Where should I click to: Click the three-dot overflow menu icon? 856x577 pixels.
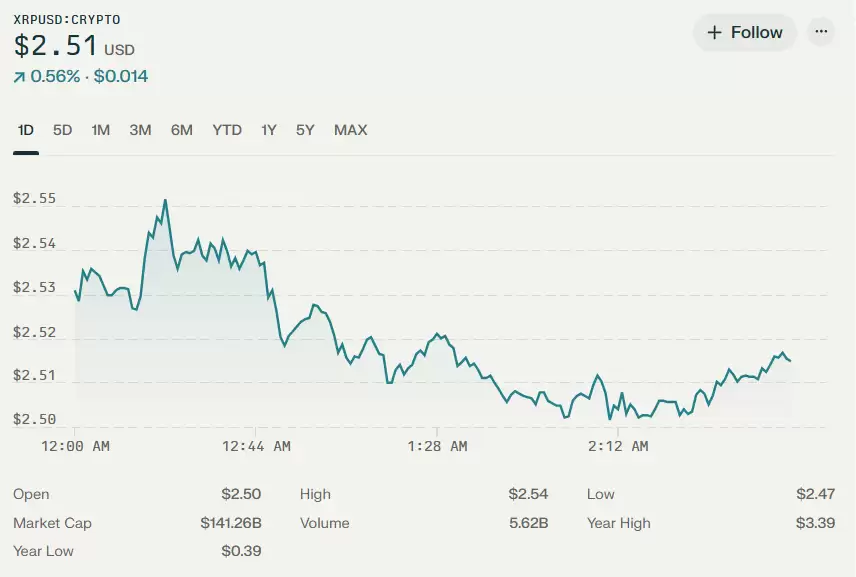822,32
